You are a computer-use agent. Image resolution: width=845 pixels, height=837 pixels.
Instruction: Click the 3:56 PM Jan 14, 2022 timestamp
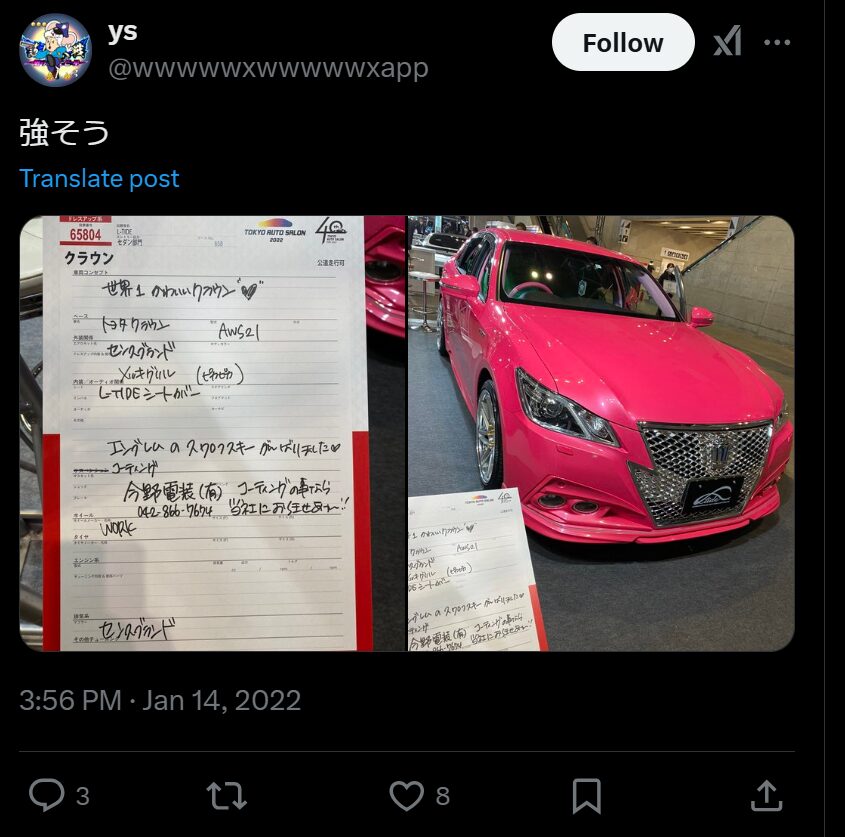coord(160,700)
